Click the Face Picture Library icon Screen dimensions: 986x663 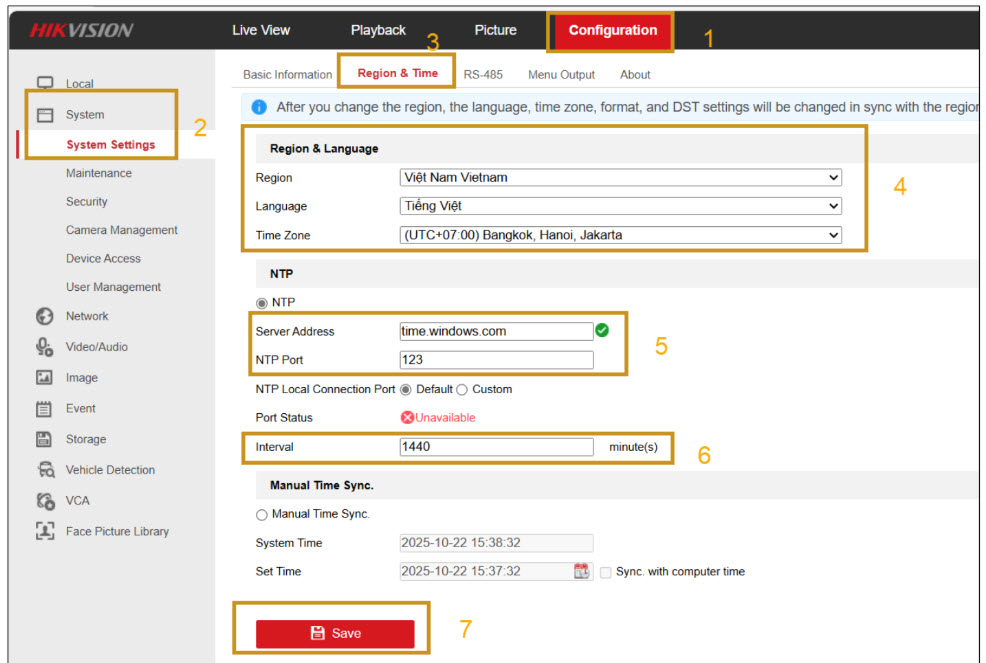[x=44, y=531]
